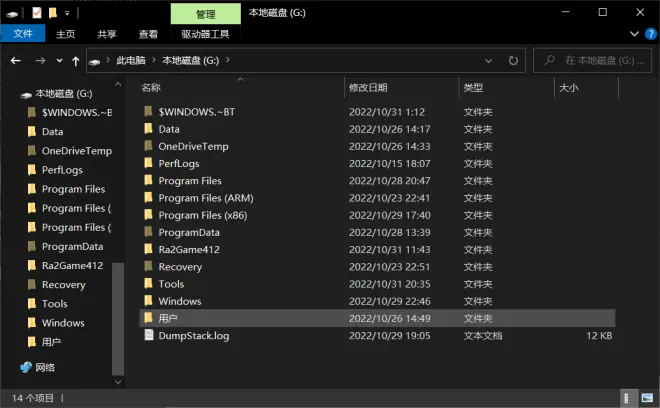Click the Data folder icon in file list
Viewport: 660px width, 408px height.
click(148, 128)
